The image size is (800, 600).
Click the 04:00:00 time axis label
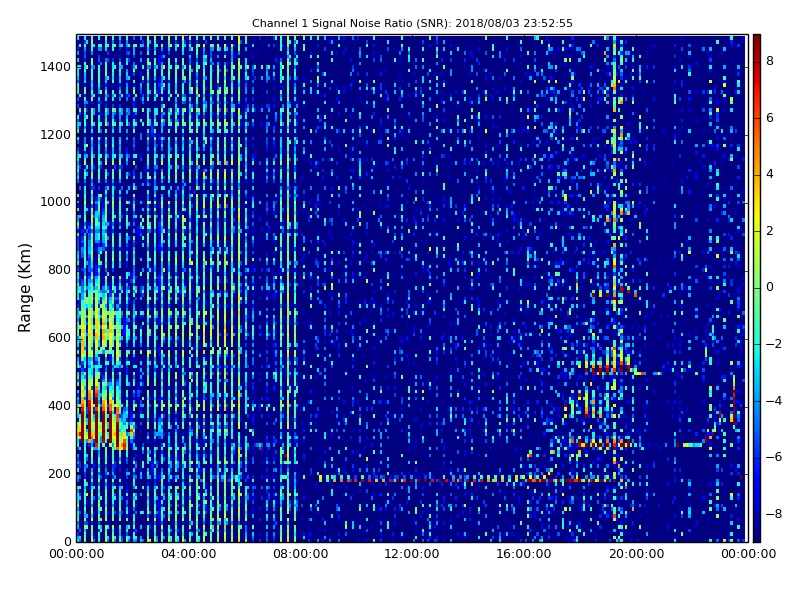click(188, 554)
